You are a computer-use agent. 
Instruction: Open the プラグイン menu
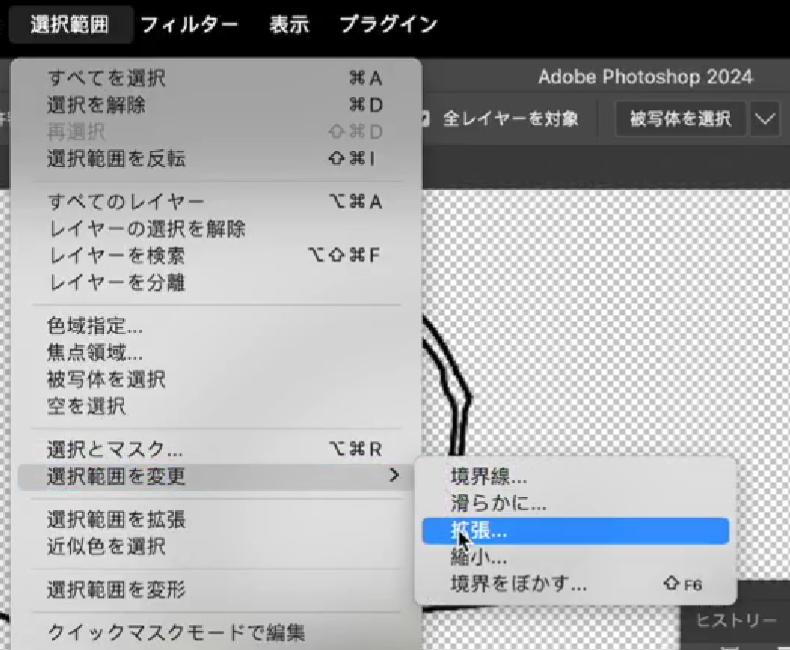tap(388, 24)
